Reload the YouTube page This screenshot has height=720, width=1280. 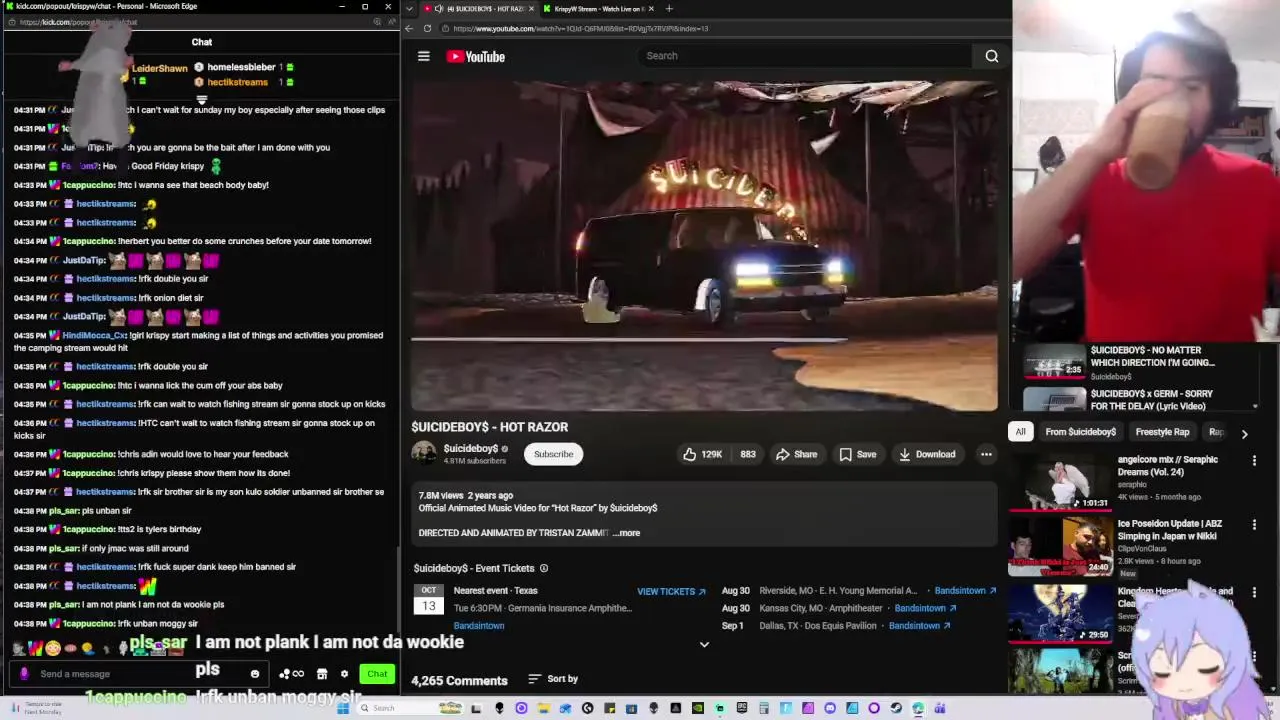(x=427, y=28)
